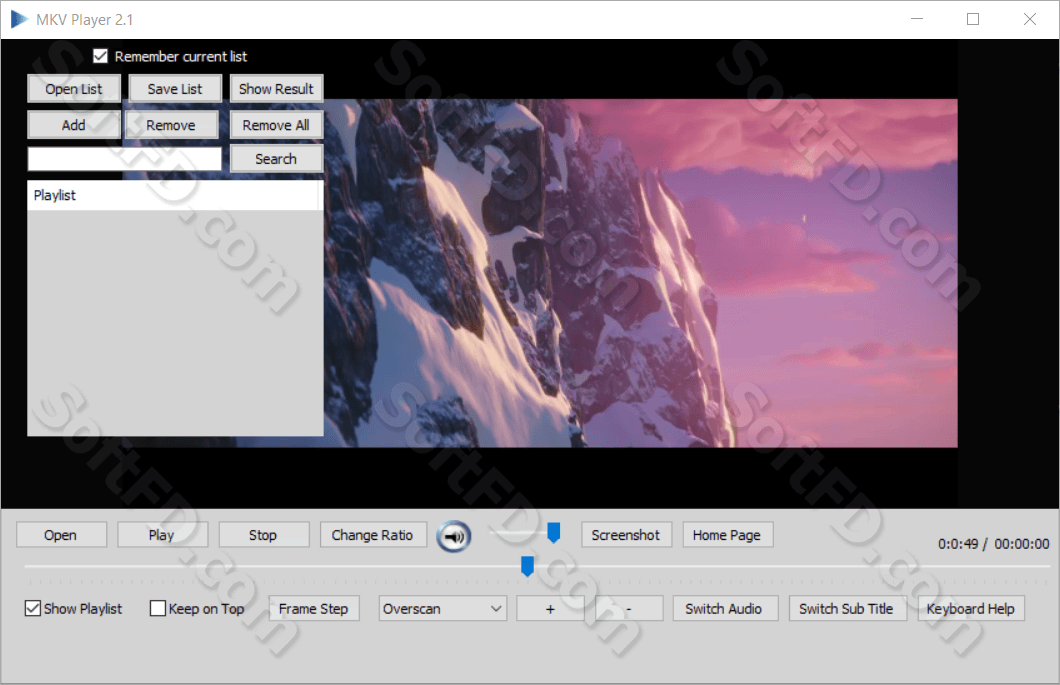The height and width of the screenshot is (685, 1060).
Task: Focus the playlist search text field
Action: (x=124, y=159)
